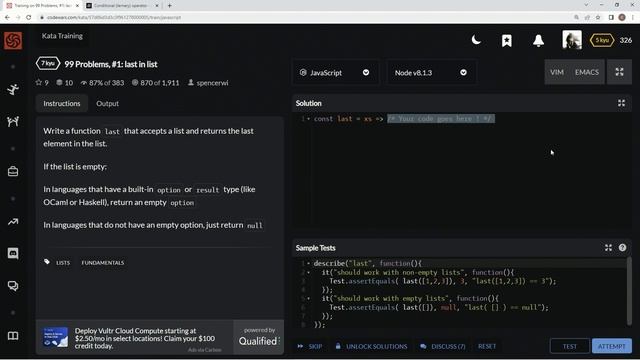The height and width of the screenshot is (360, 640).
Task: Open the Discord chat sidebar icon
Action: click(x=13, y=253)
